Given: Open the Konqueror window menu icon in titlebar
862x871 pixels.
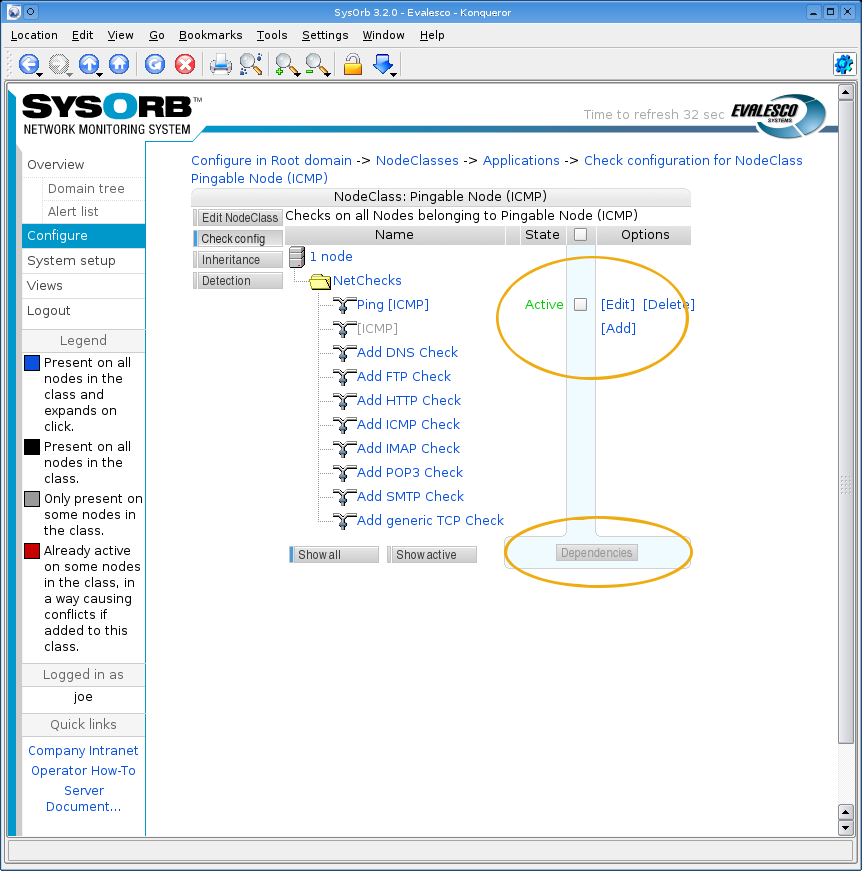Looking at the screenshot, I should tap(14, 11).
